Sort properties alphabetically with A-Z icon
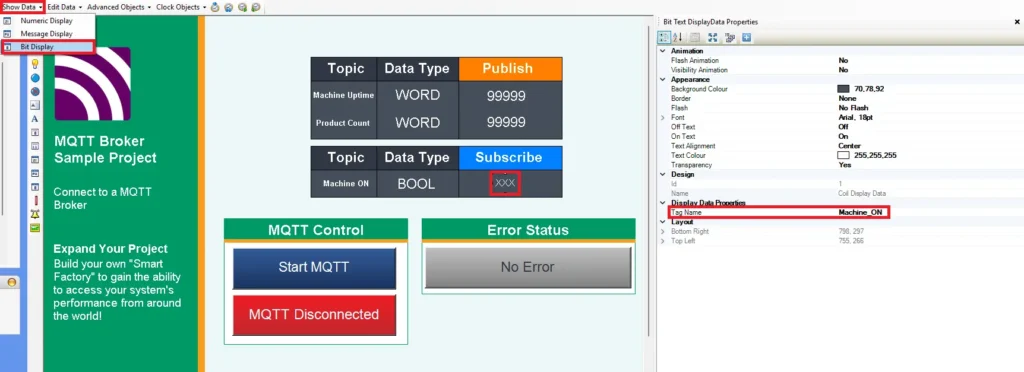 tap(678, 37)
